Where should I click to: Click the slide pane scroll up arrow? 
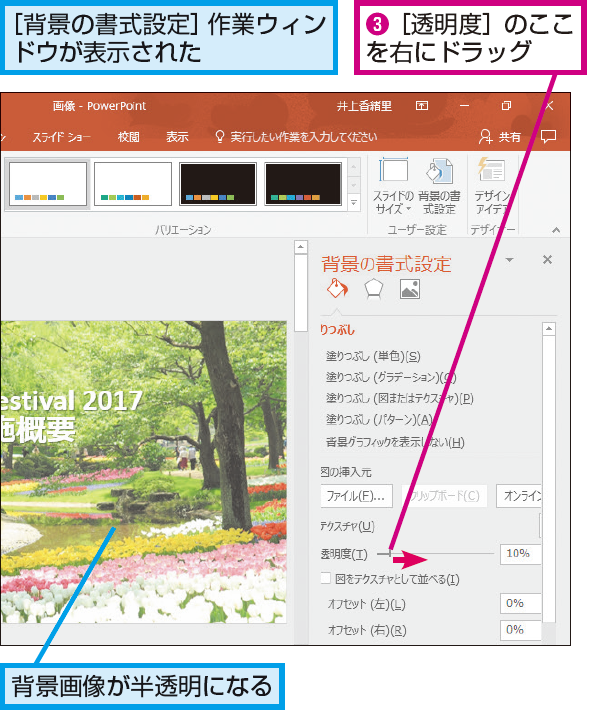(x=301, y=247)
